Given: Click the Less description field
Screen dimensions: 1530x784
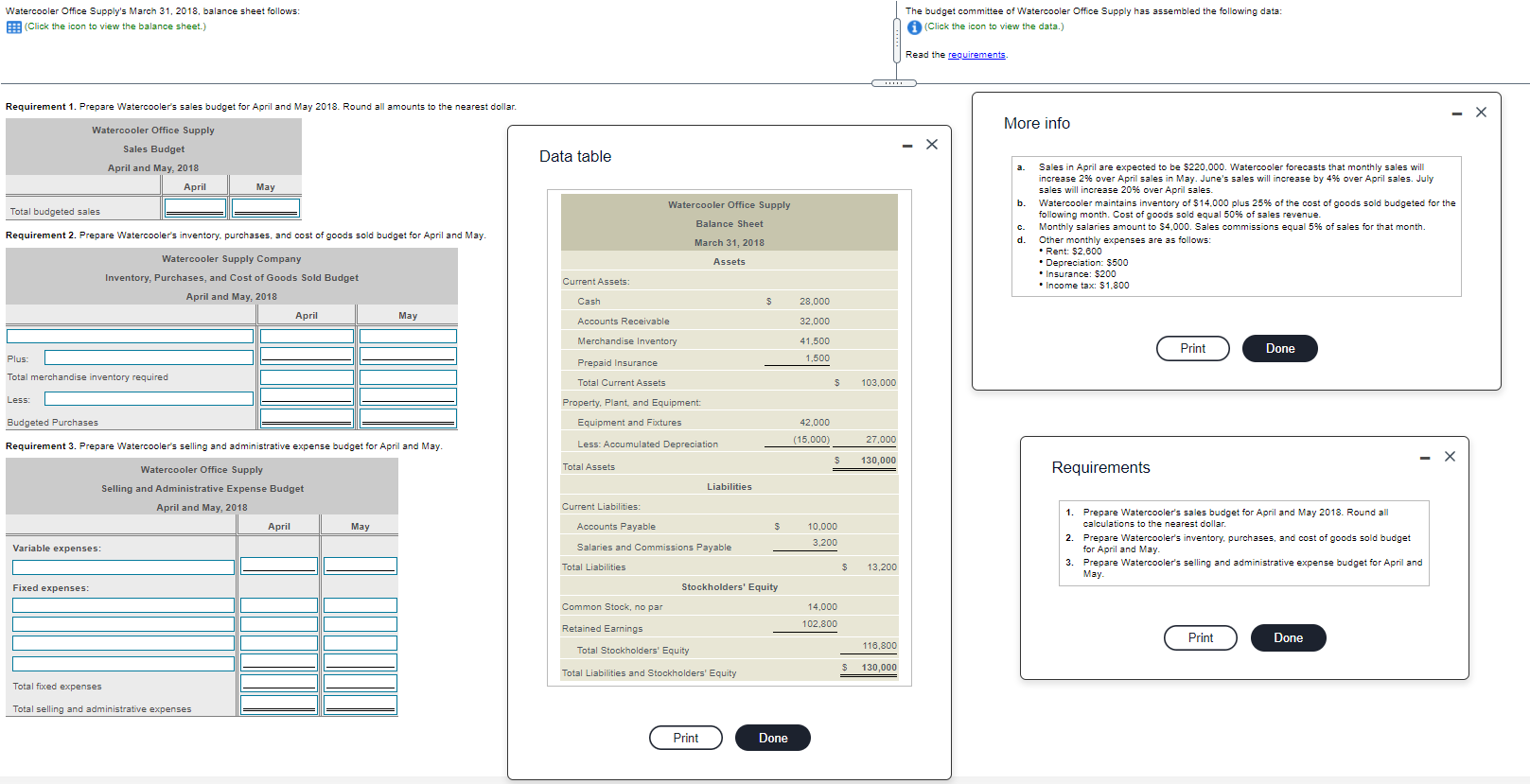Looking at the screenshot, I should (x=149, y=399).
